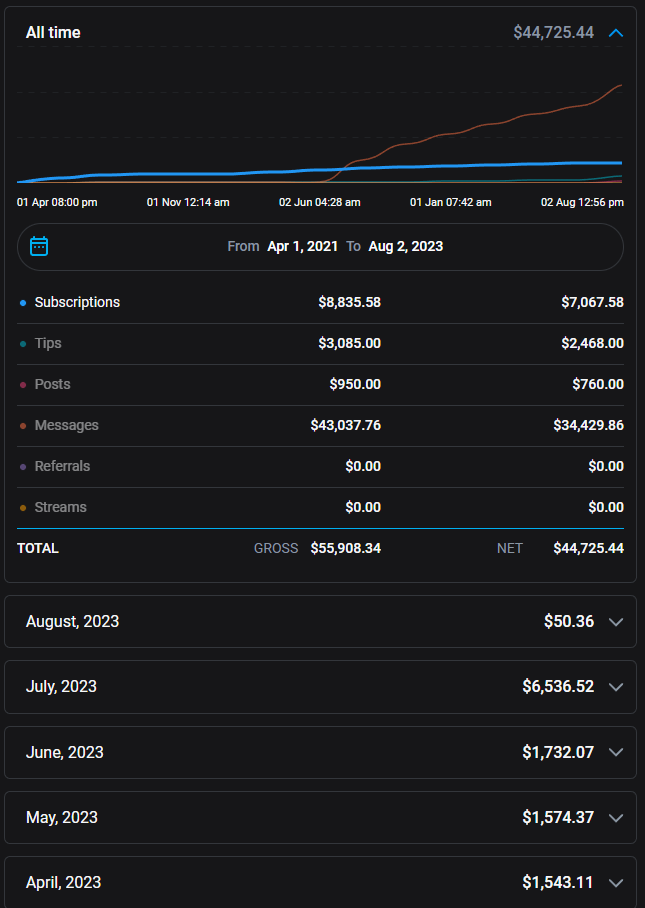Screen dimensions: 645x908
Task: Toggle the Tips series legend dot
Action: click(x=23, y=344)
